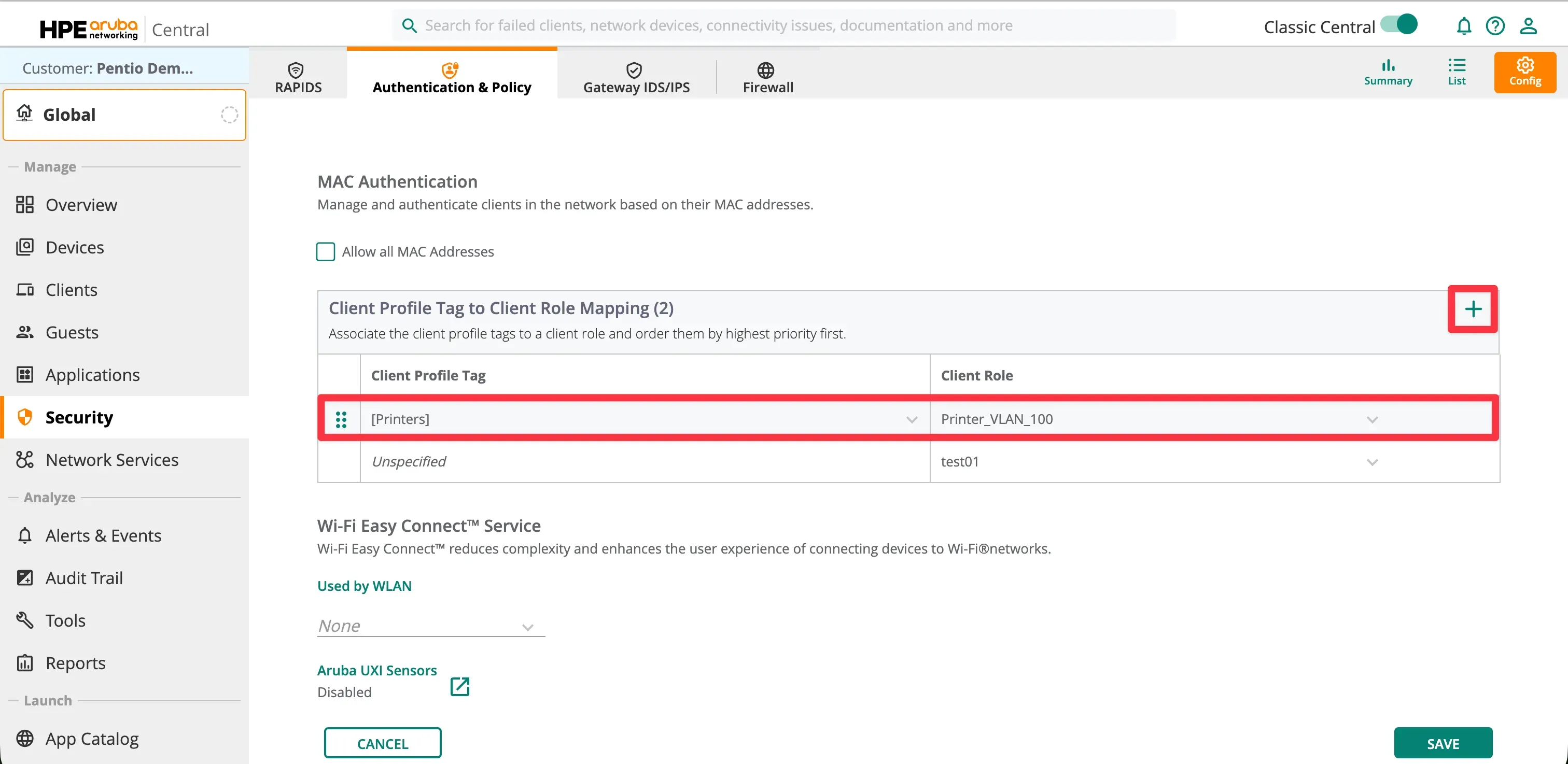
Task: Enable Allow all MAC Addresses checkbox
Action: 326,252
